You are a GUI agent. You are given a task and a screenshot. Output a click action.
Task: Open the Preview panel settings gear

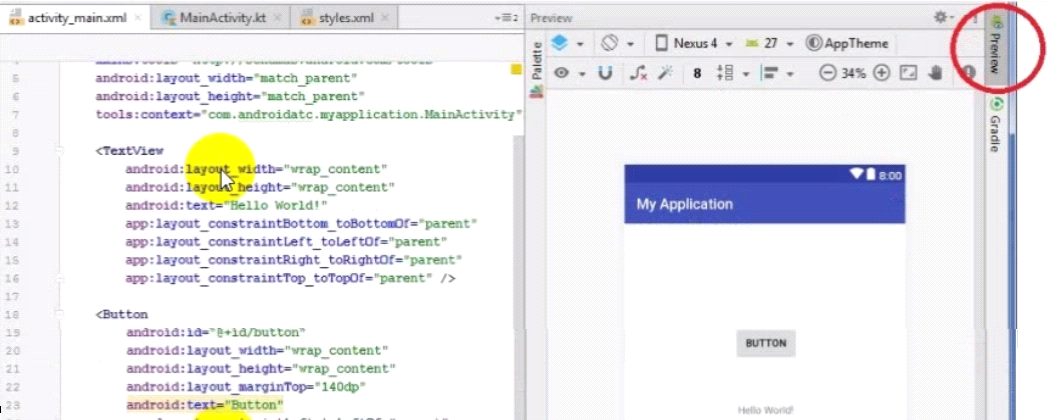[x=942, y=18]
